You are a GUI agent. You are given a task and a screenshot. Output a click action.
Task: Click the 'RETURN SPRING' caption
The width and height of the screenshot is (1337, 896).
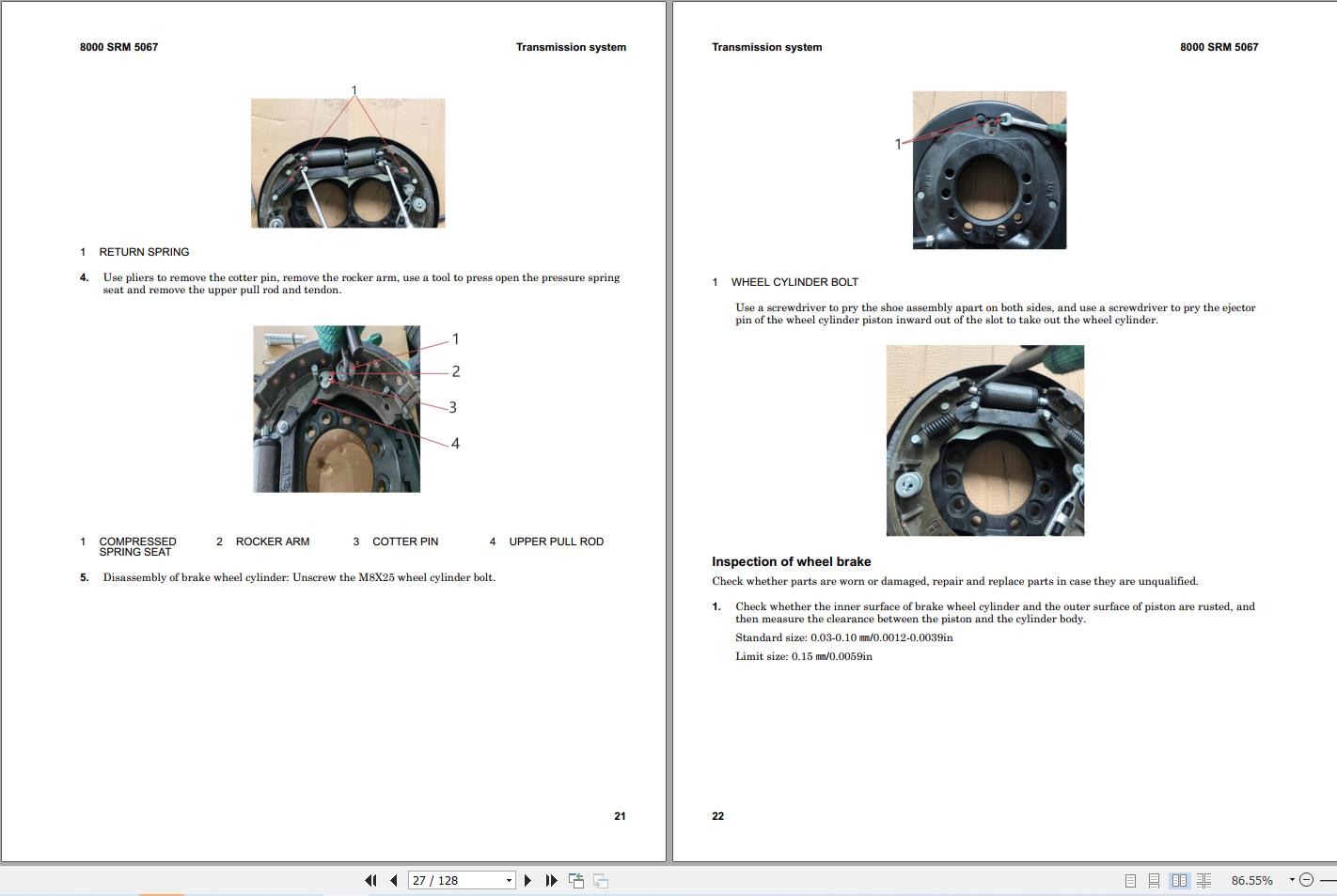[144, 252]
